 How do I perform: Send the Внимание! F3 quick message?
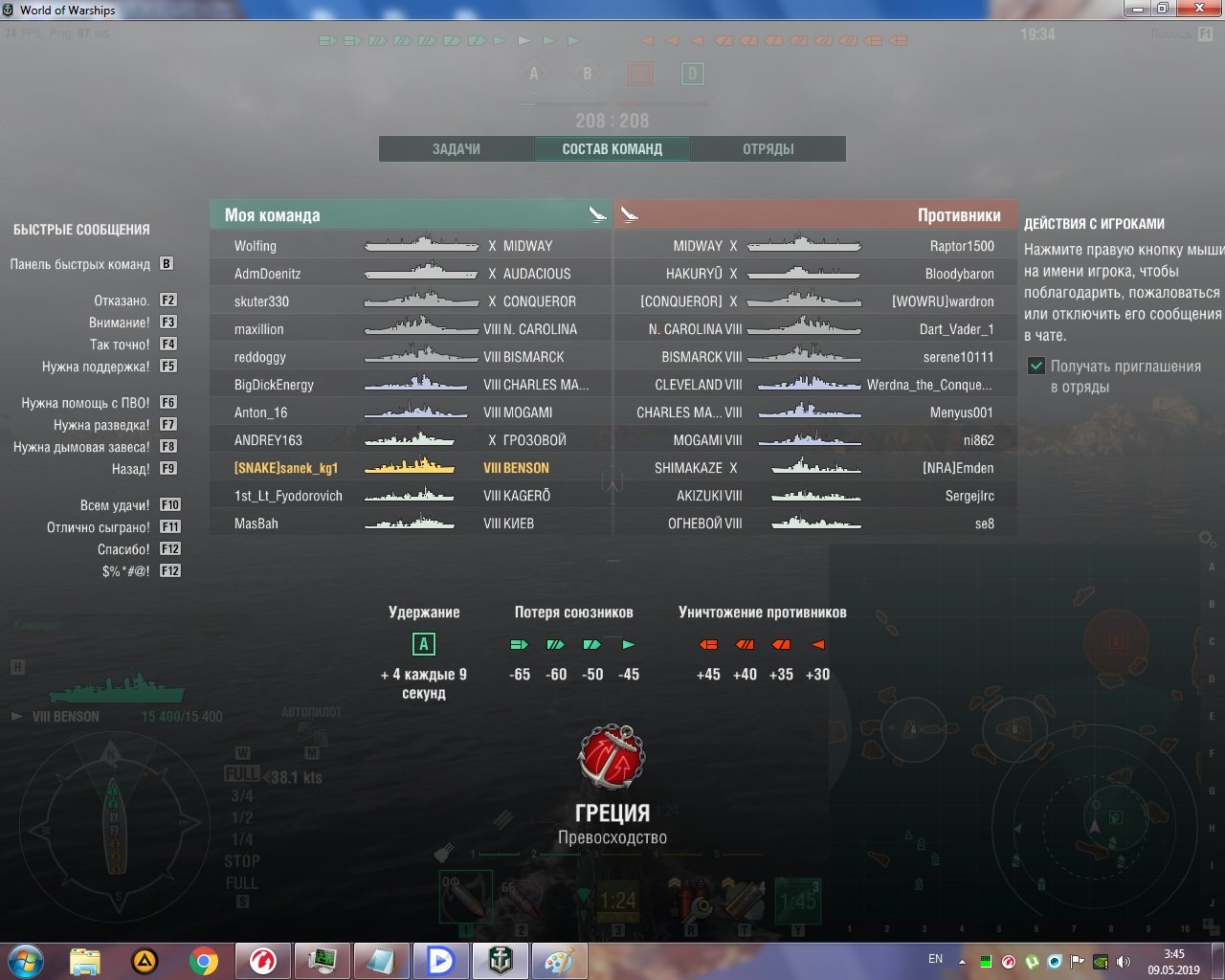[x=132, y=323]
